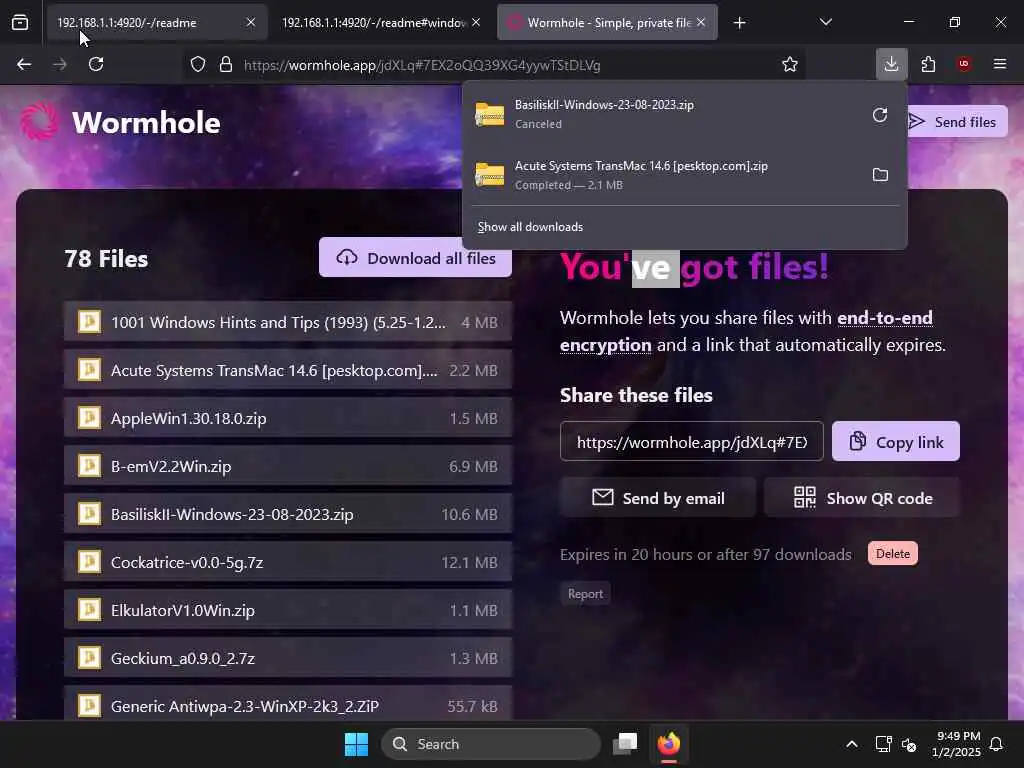This screenshot has width=1024, height=768.
Task: Click the taskbar Search box
Action: point(490,744)
